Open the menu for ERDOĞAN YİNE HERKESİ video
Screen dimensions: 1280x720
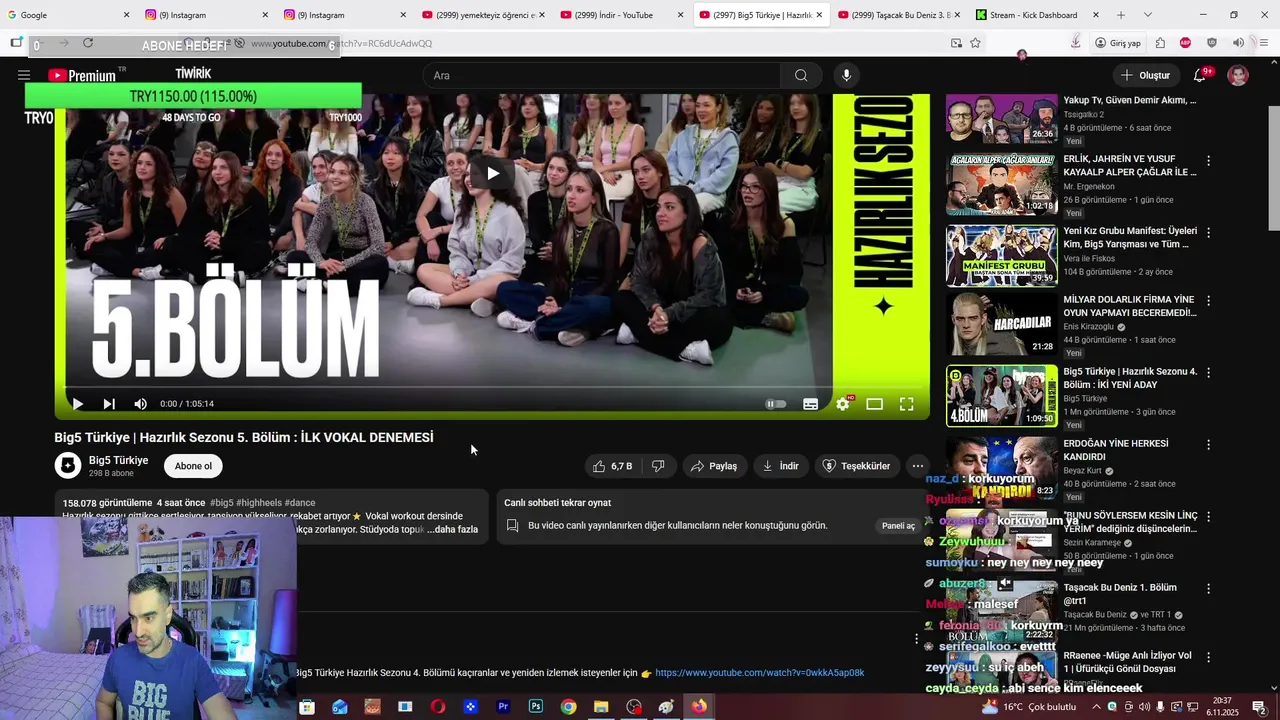(1208, 445)
